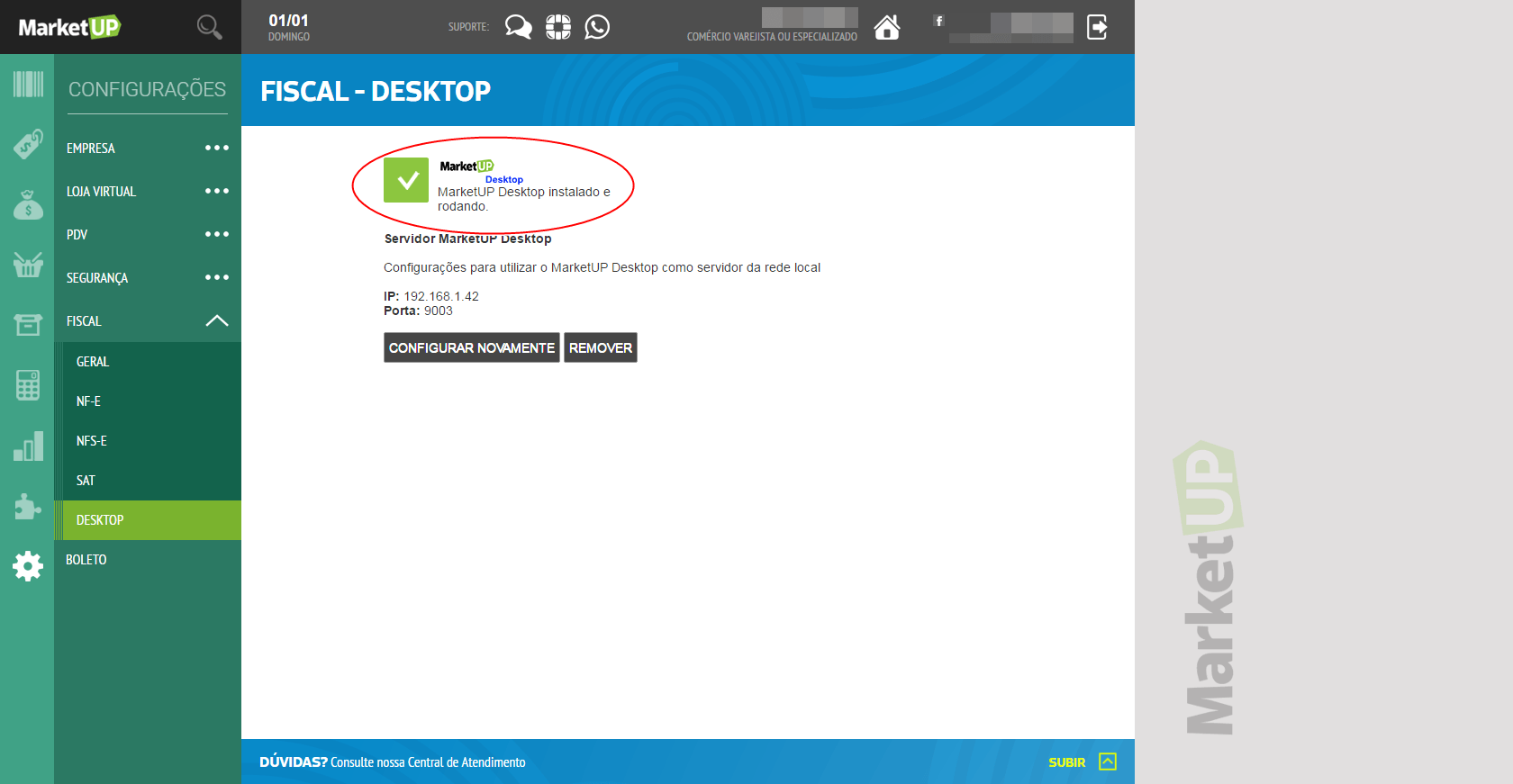1513x784 pixels.
Task: Click the CONFIGURAÇÕES sidebar heading
Action: click(148, 89)
